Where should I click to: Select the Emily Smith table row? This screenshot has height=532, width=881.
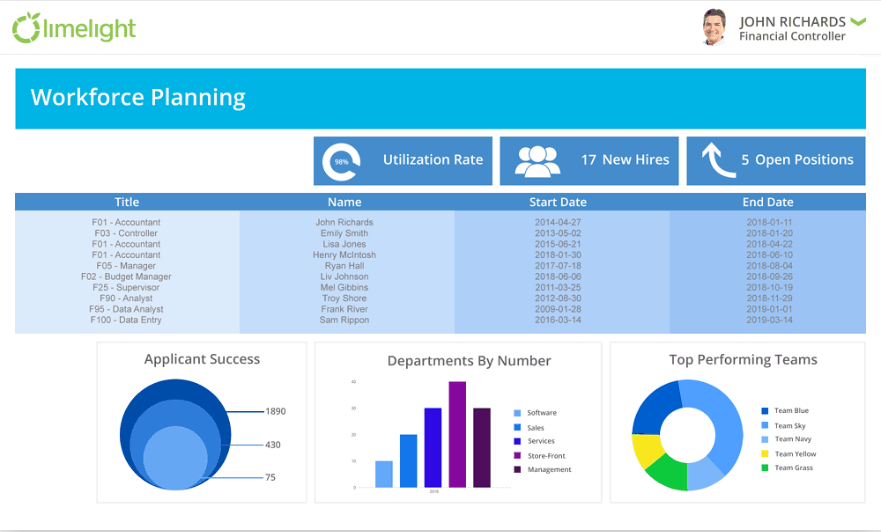coord(440,233)
